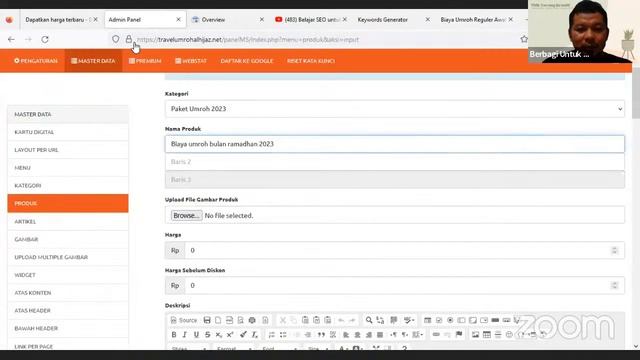Screen dimensions: 640x360
Task: Click the Insert Image icon
Action: coord(475,335)
